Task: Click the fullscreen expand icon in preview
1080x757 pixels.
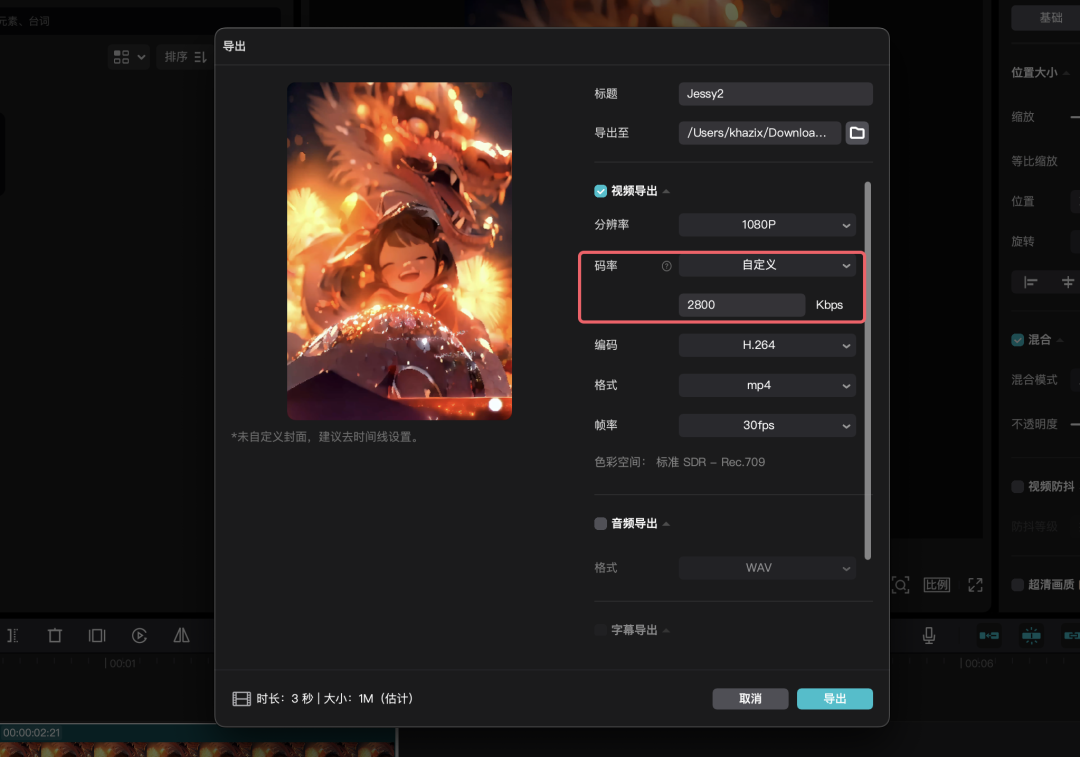Action: pyautogui.click(x=975, y=585)
